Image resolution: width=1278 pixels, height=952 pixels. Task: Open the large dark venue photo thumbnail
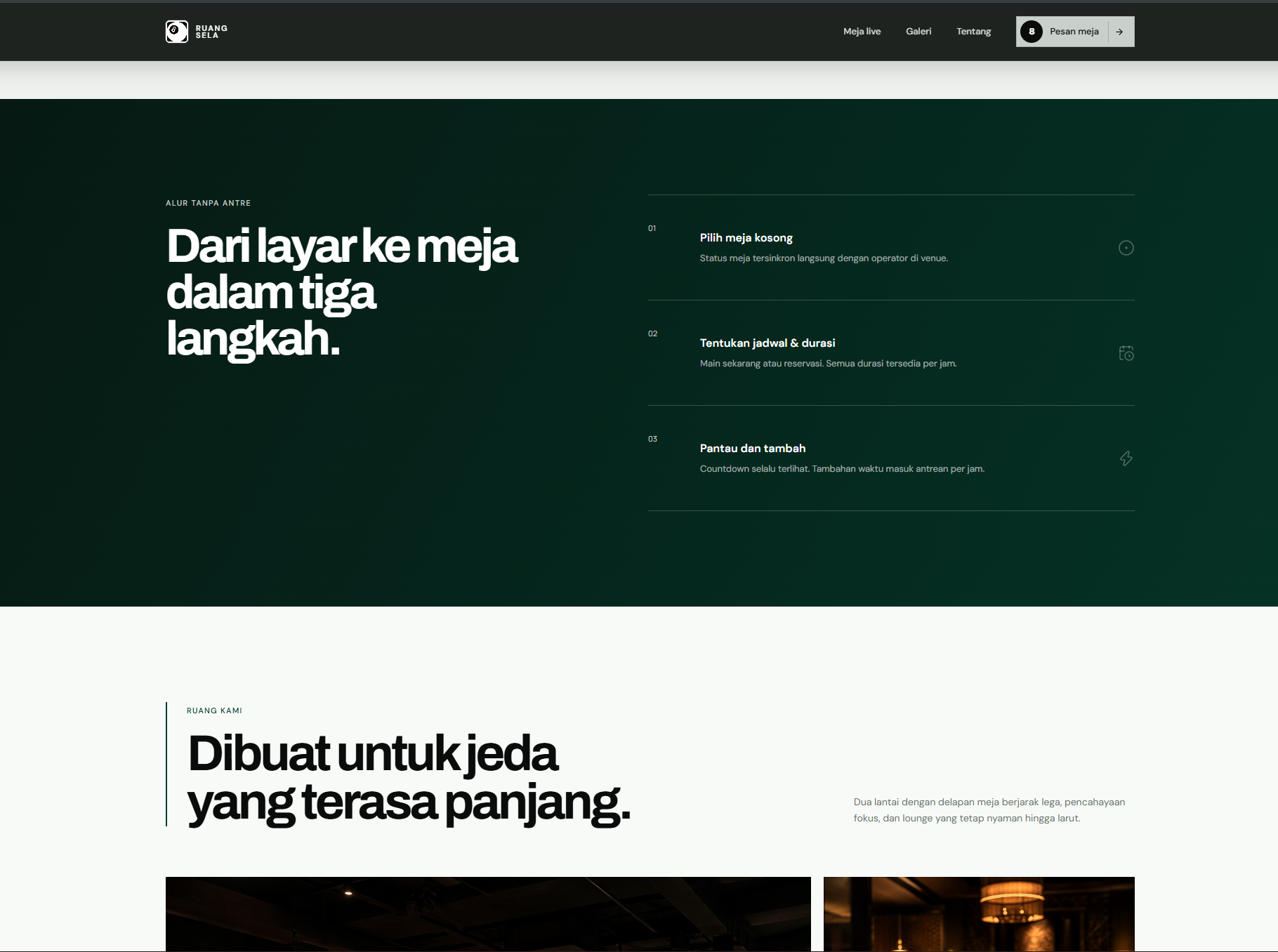[488, 914]
